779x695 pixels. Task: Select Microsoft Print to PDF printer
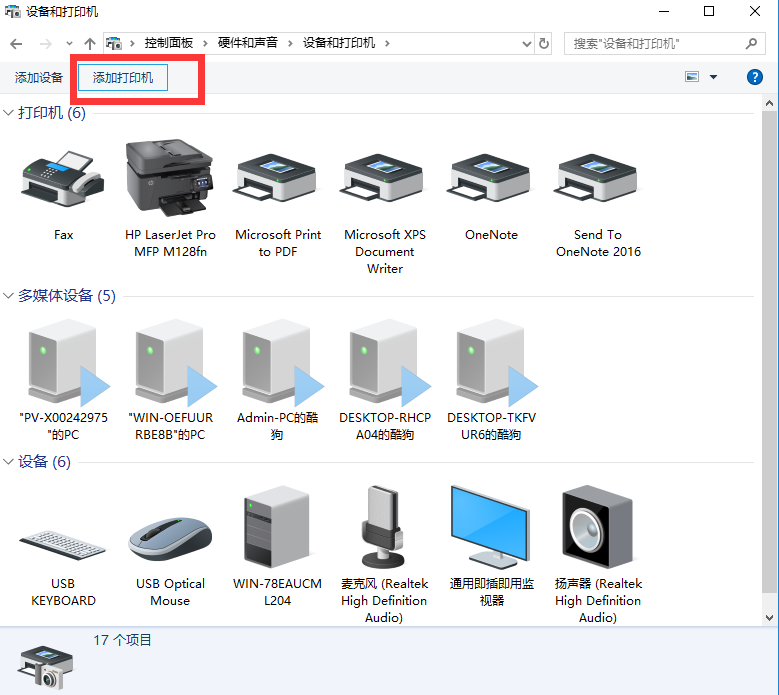click(277, 179)
